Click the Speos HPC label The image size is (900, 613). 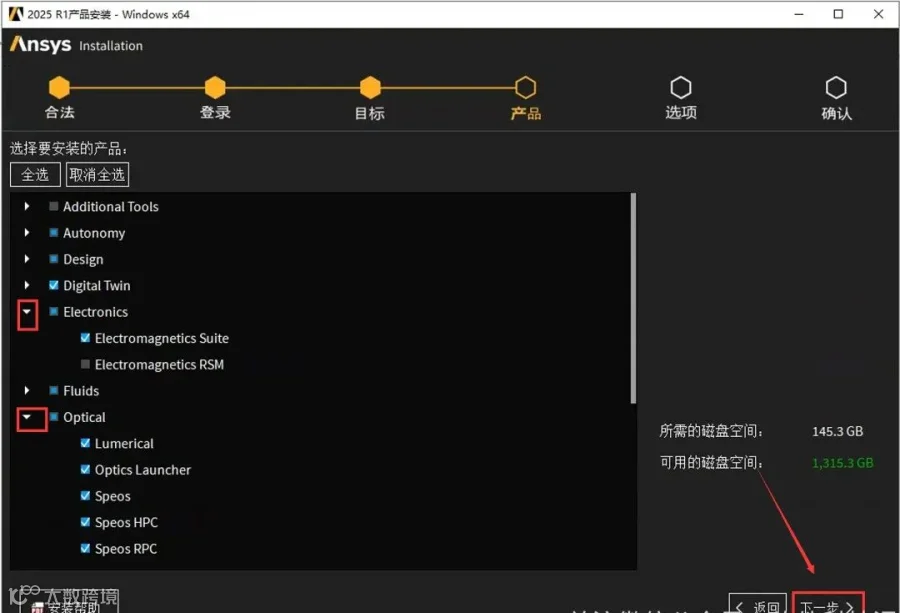click(x=126, y=523)
